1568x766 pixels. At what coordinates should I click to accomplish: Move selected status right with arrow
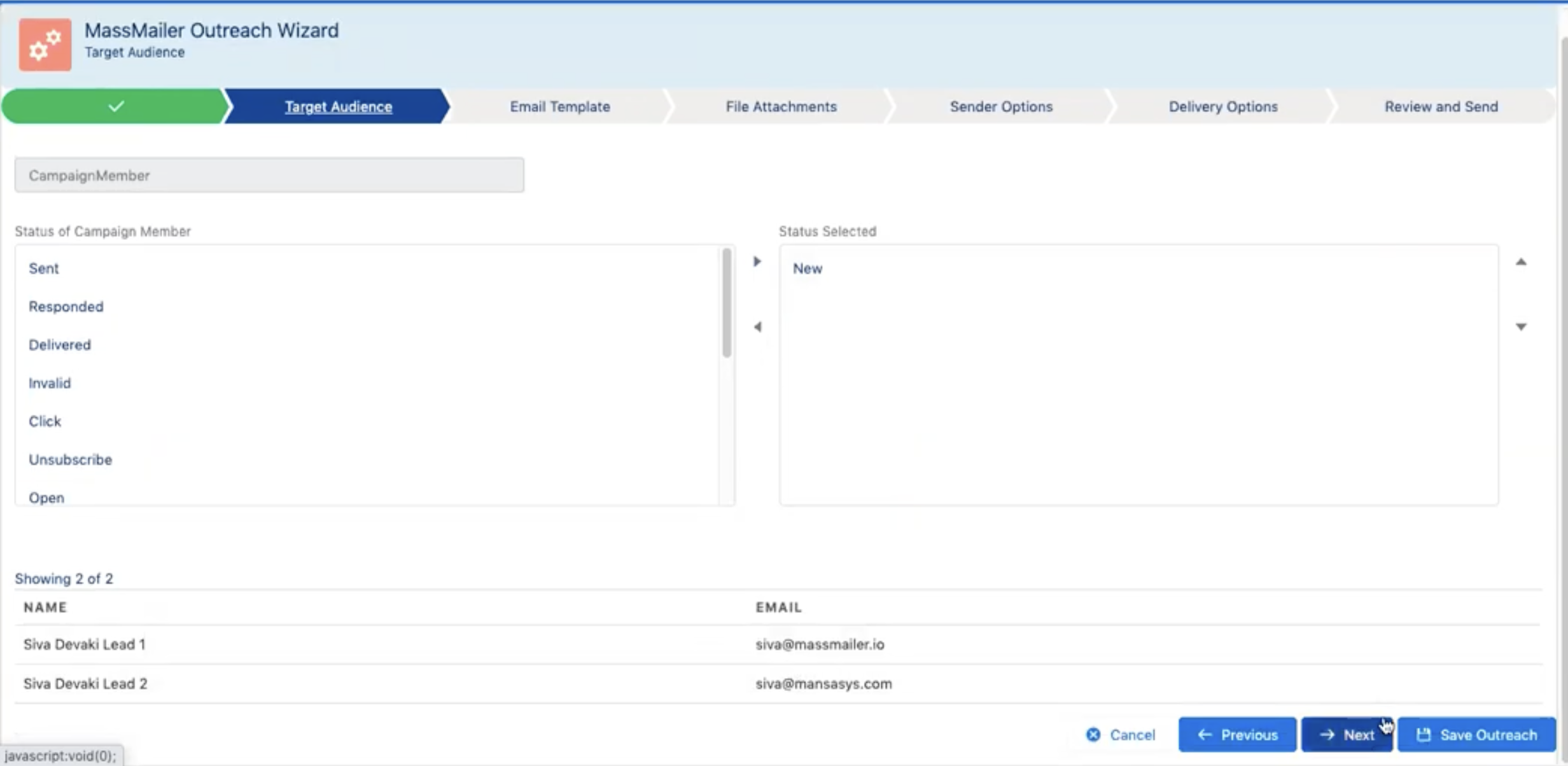click(x=757, y=261)
